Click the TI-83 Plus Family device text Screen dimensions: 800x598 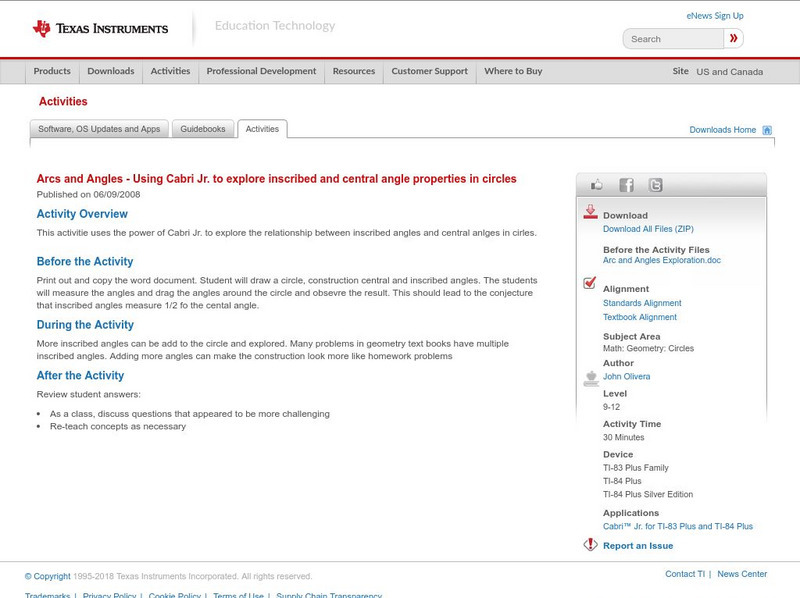point(636,468)
